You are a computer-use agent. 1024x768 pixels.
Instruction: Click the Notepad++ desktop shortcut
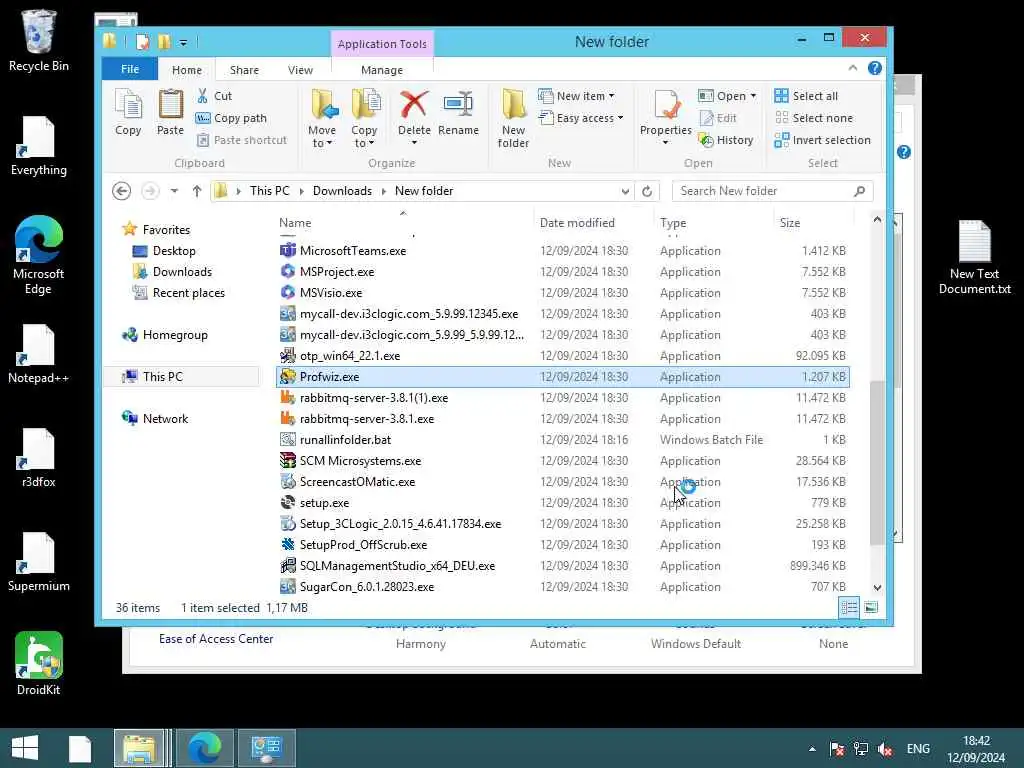pos(39,353)
